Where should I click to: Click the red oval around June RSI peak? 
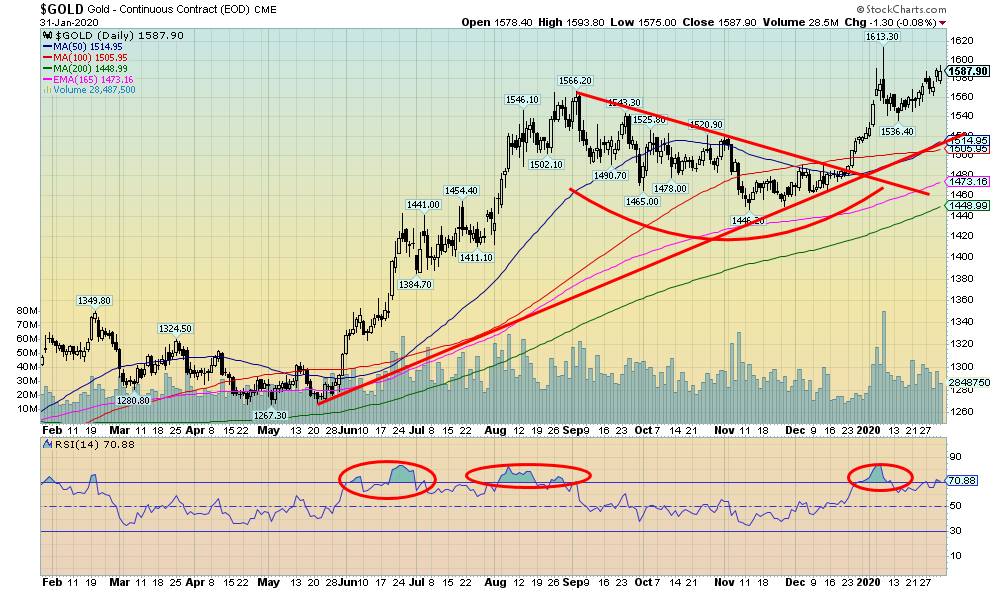(x=387, y=478)
